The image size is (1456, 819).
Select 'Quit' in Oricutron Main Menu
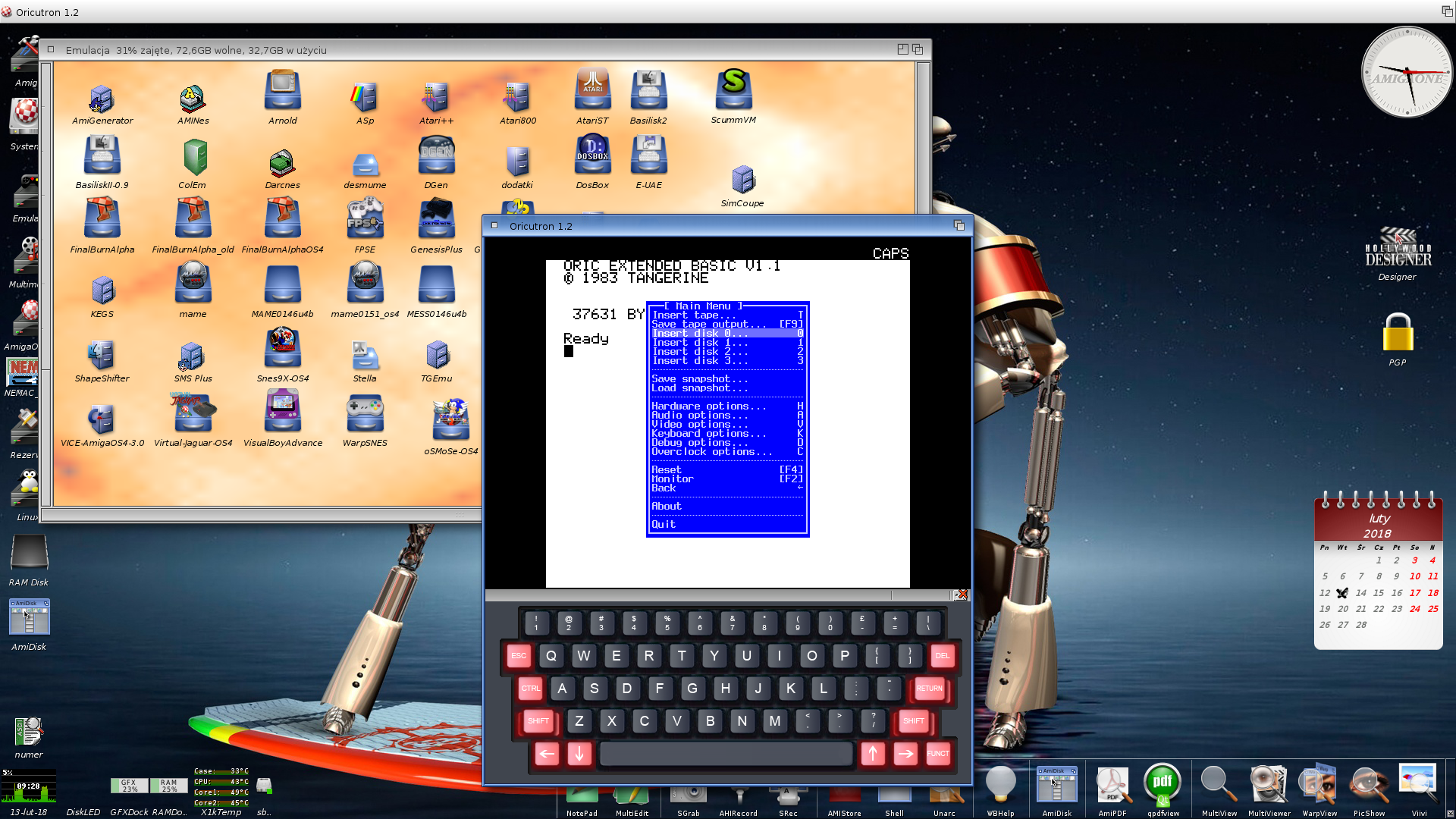pos(727,525)
